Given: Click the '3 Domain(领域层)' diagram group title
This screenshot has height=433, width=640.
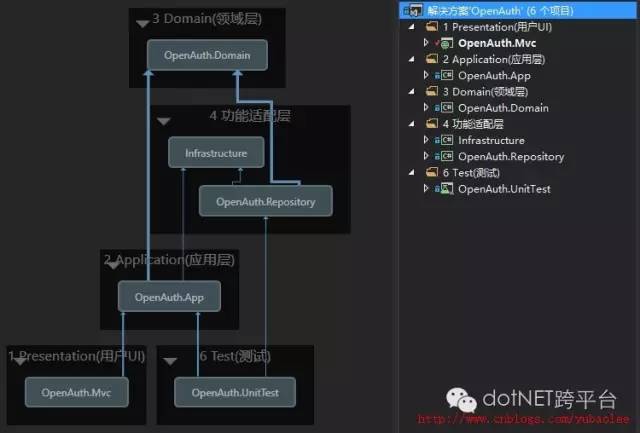Looking at the screenshot, I should 207,18.
